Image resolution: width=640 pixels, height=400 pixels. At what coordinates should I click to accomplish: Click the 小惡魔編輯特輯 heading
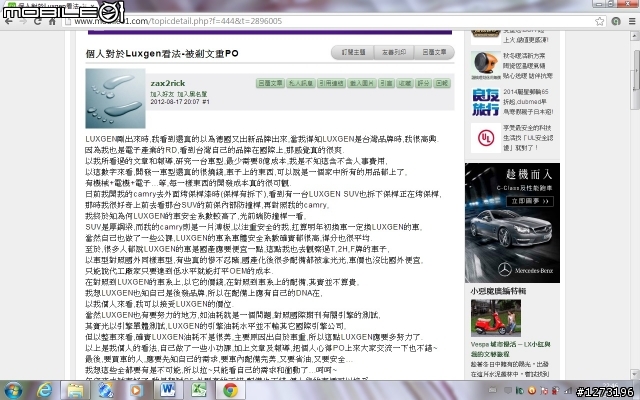(x=498, y=291)
